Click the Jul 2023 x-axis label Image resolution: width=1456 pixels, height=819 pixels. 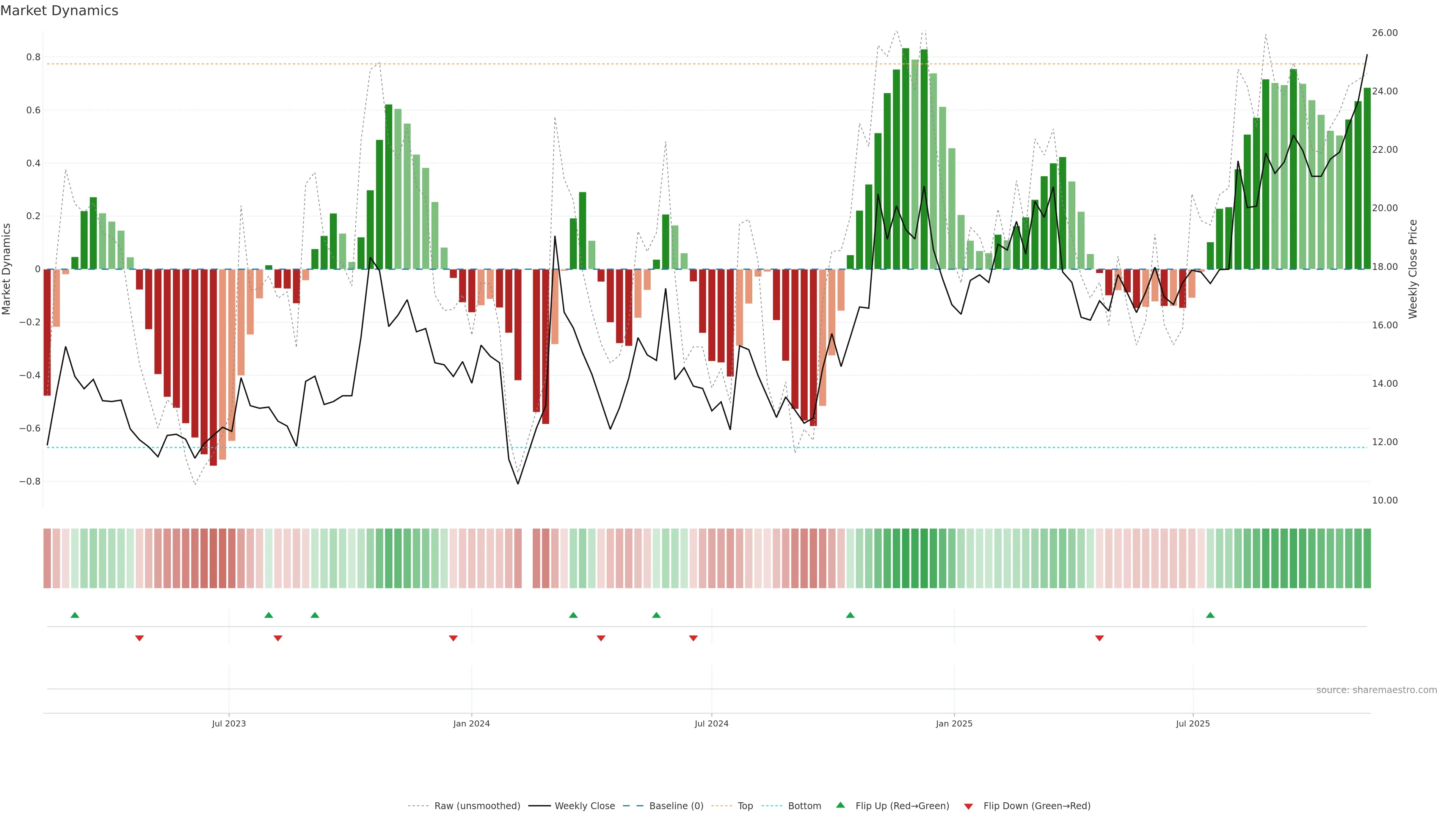tap(229, 723)
